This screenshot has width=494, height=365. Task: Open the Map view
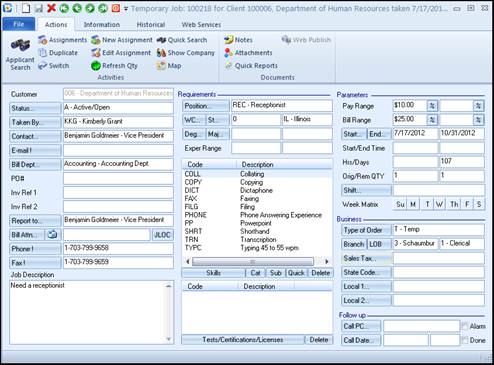(x=169, y=66)
